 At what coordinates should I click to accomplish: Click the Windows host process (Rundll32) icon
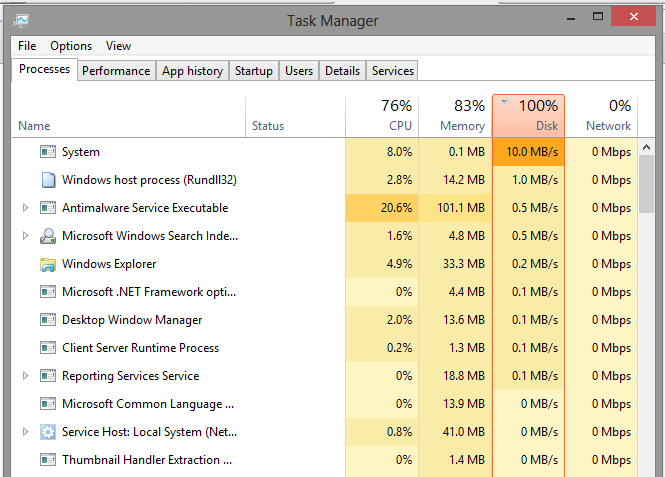pyautogui.click(x=47, y=180)
